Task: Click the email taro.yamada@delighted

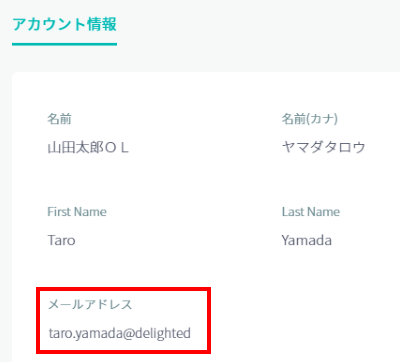Action: click(x=120, y=333)
